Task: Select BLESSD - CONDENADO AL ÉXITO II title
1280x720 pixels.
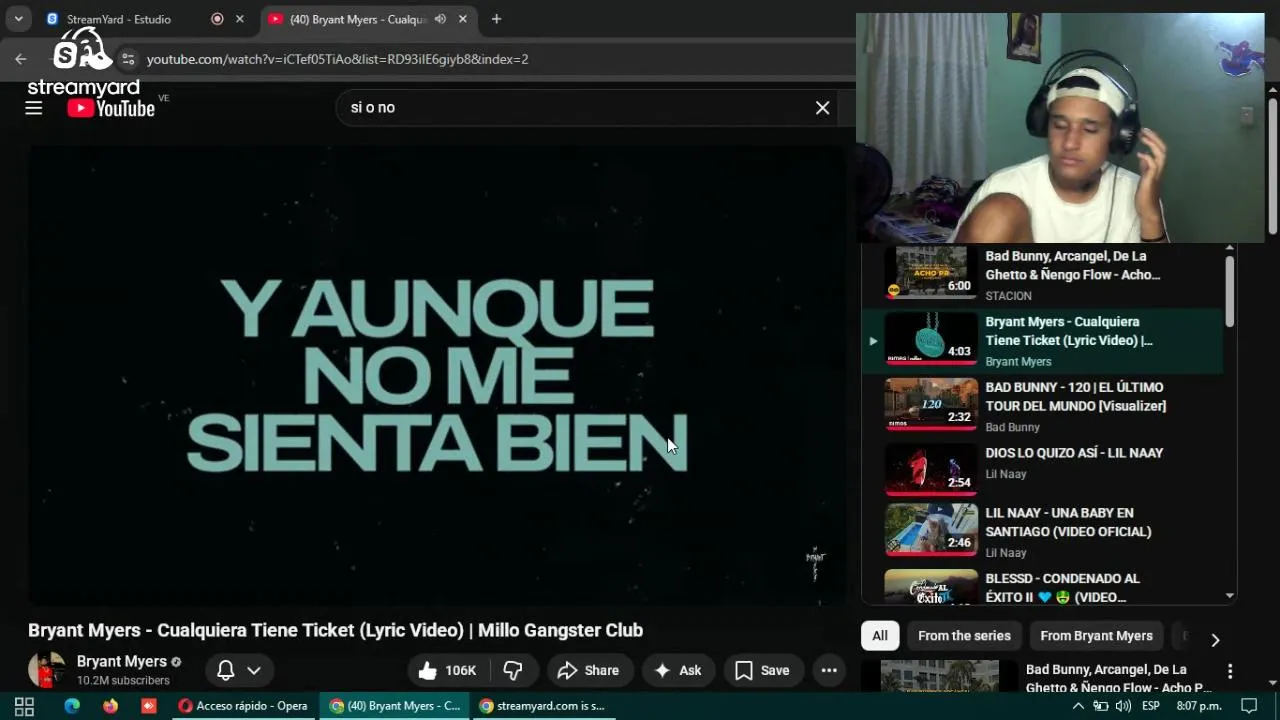Action: point(1062,588)
